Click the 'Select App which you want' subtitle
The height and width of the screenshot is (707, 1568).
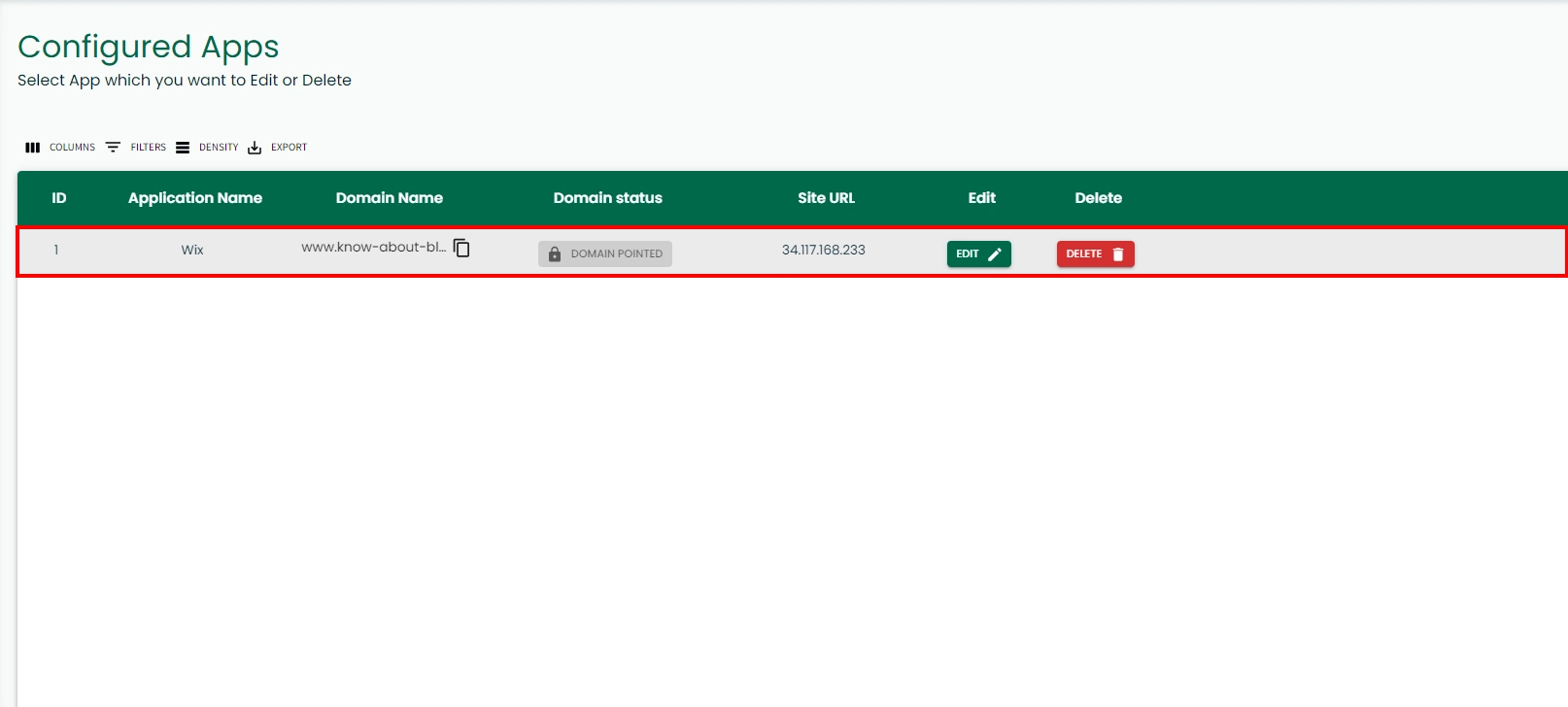click(x=185, y=81)
